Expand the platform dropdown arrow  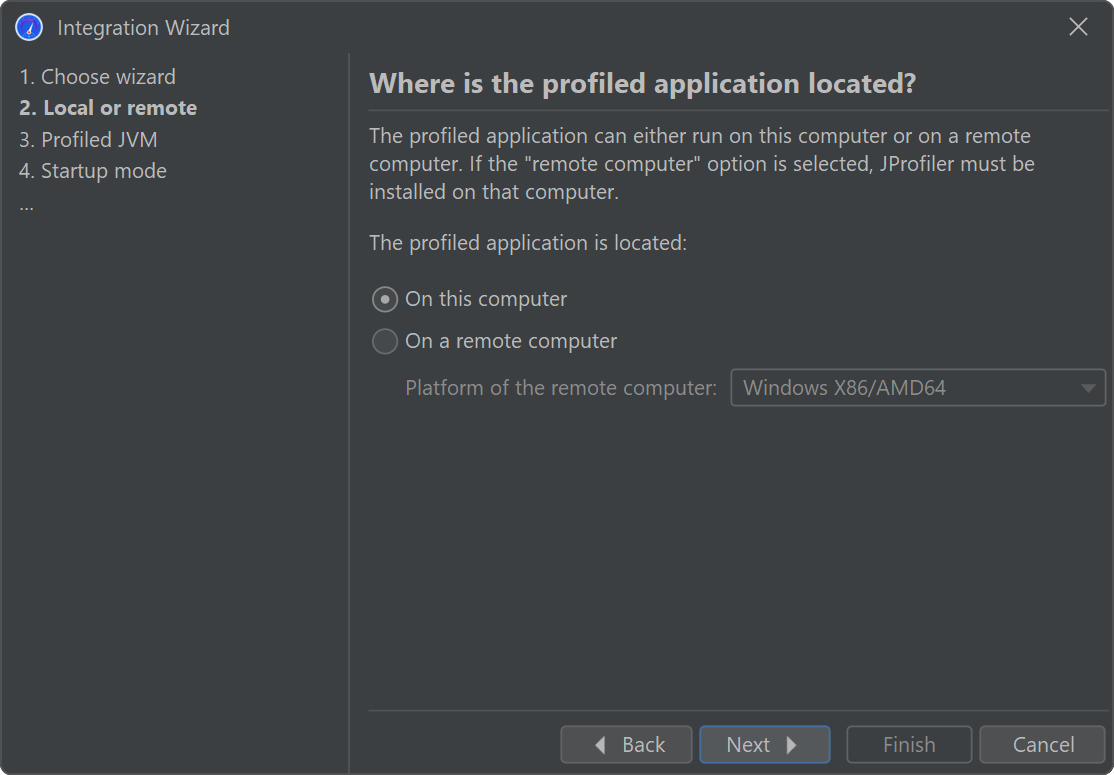[1088, 388]
